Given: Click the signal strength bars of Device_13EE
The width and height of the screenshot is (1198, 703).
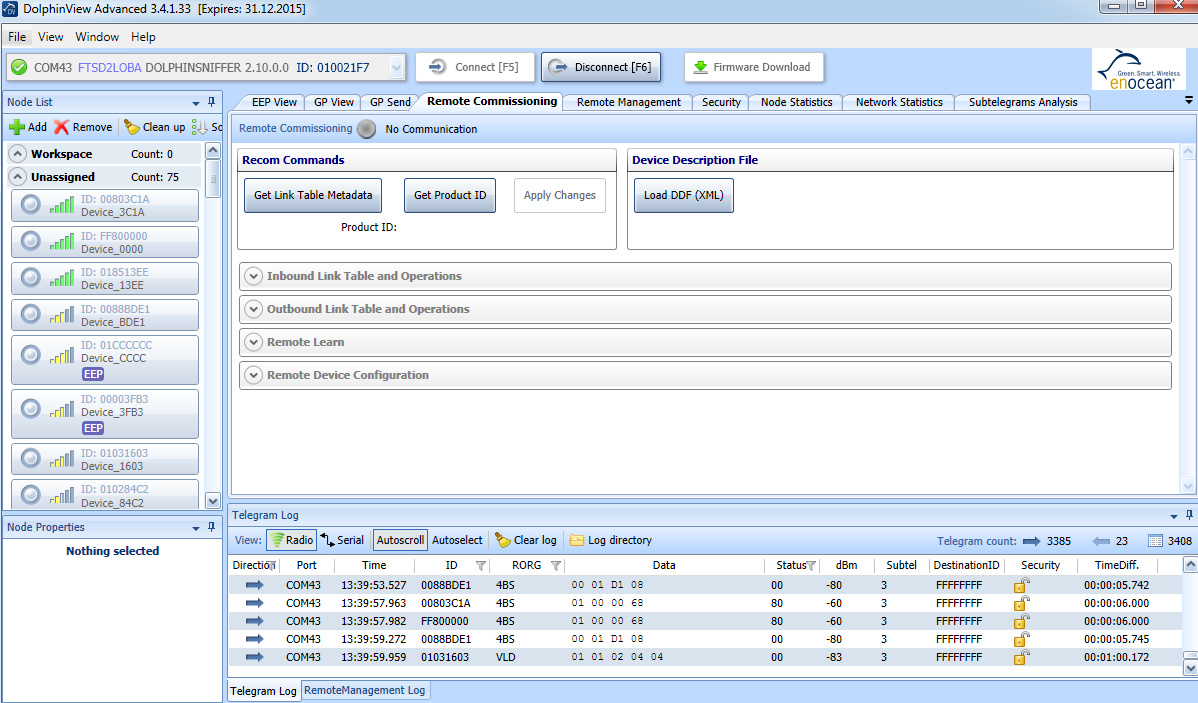Looking at the screenshot, I should coord(62,277).
